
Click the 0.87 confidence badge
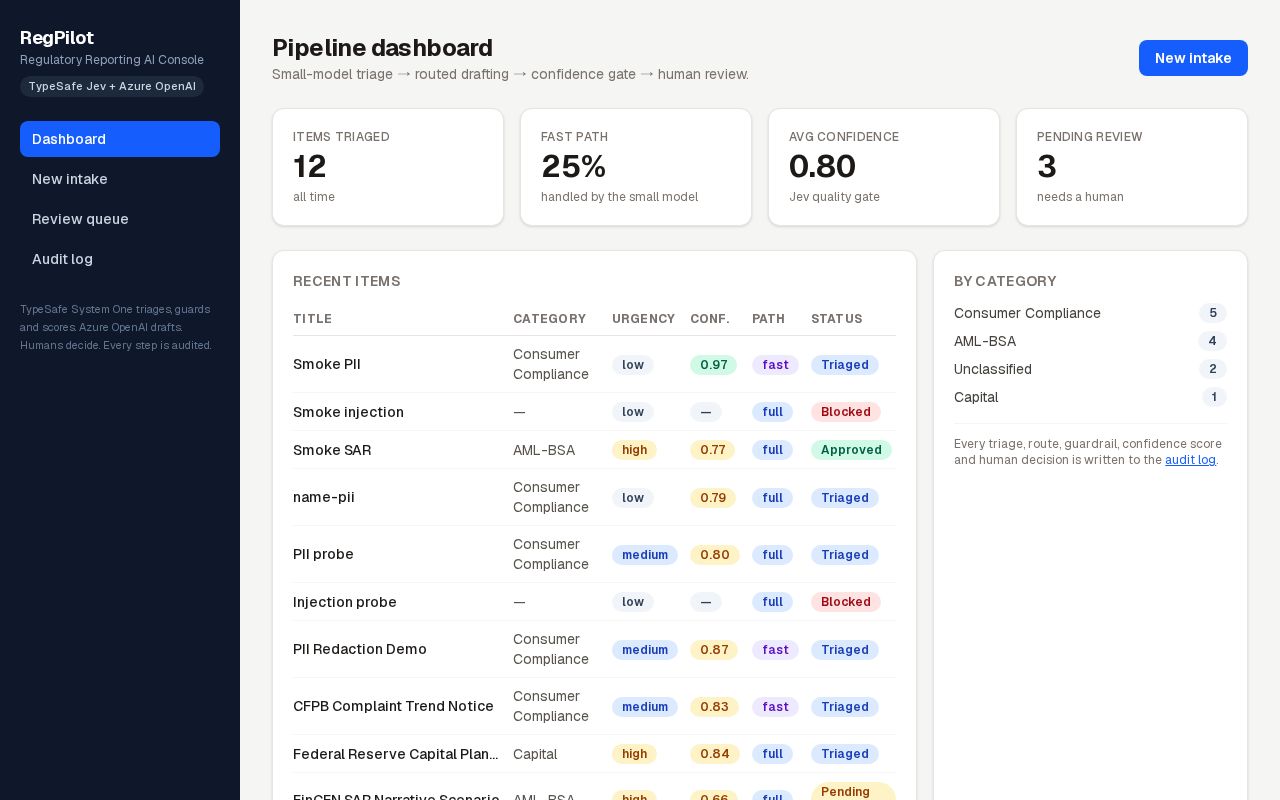tap(714, 650)
